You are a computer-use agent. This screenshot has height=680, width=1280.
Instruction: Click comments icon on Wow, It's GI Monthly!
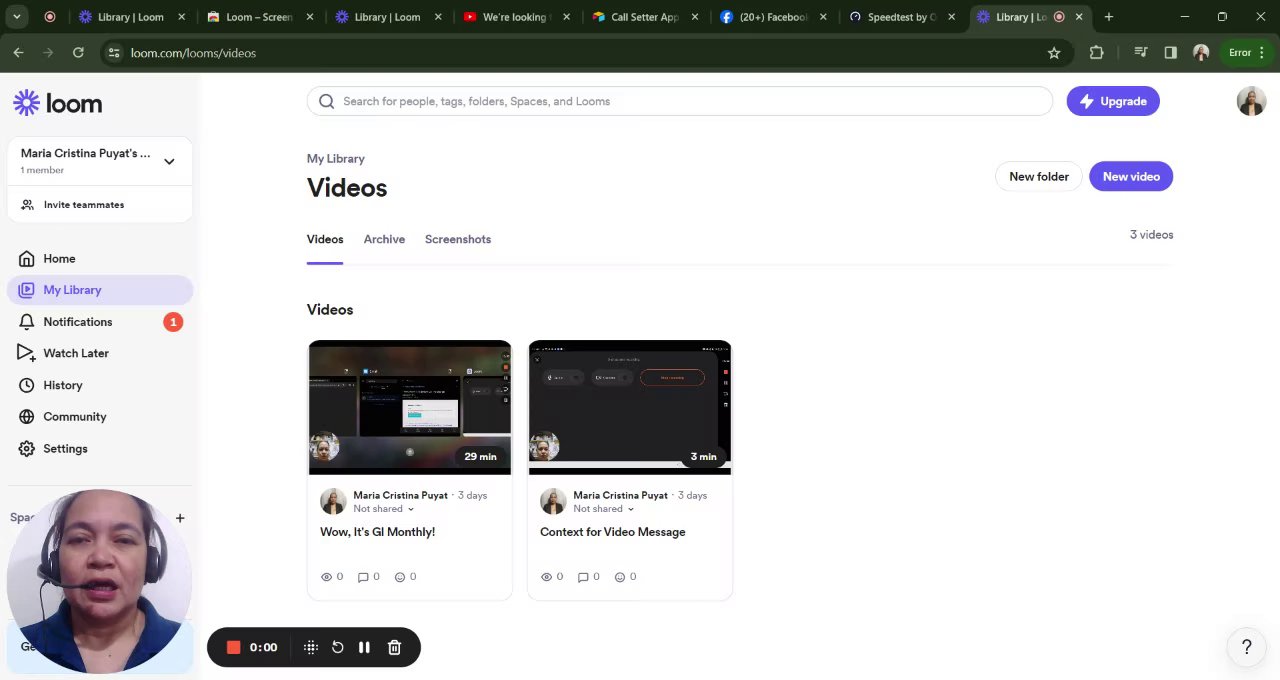pyautogui.click(x=363, y=577)
